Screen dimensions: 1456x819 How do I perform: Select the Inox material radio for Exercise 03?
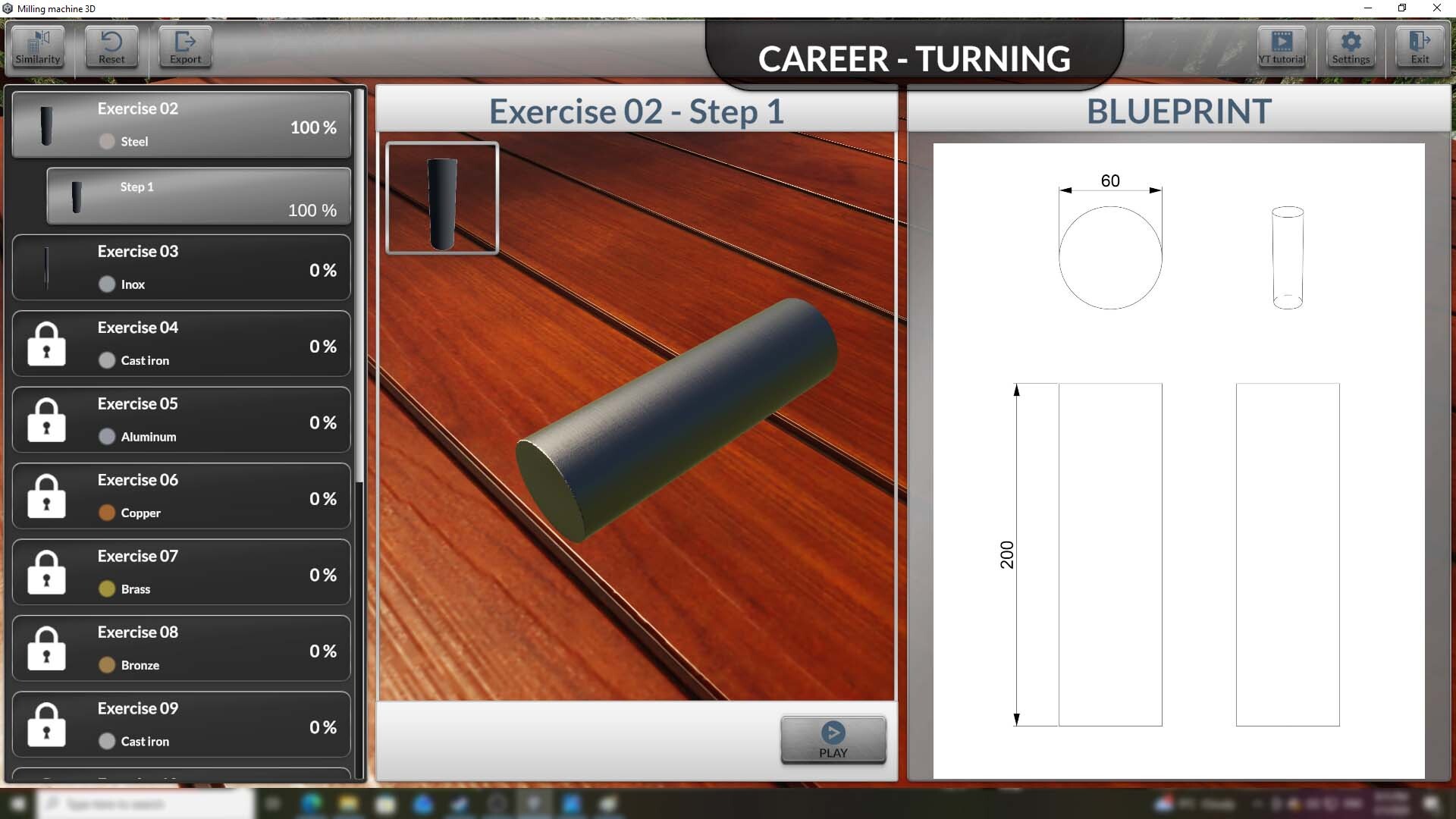tap(105, 284)
